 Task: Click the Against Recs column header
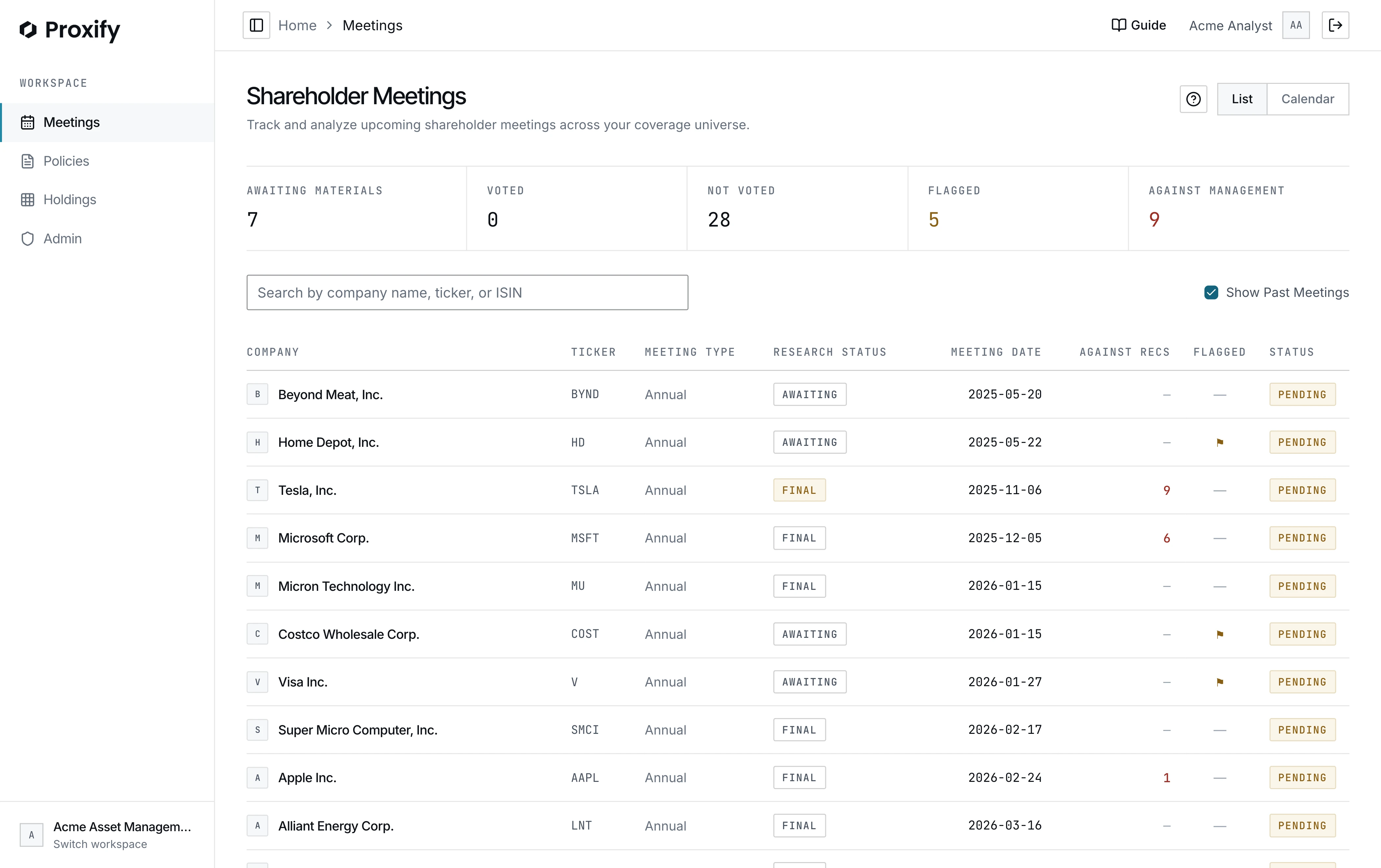point(1125,352)
